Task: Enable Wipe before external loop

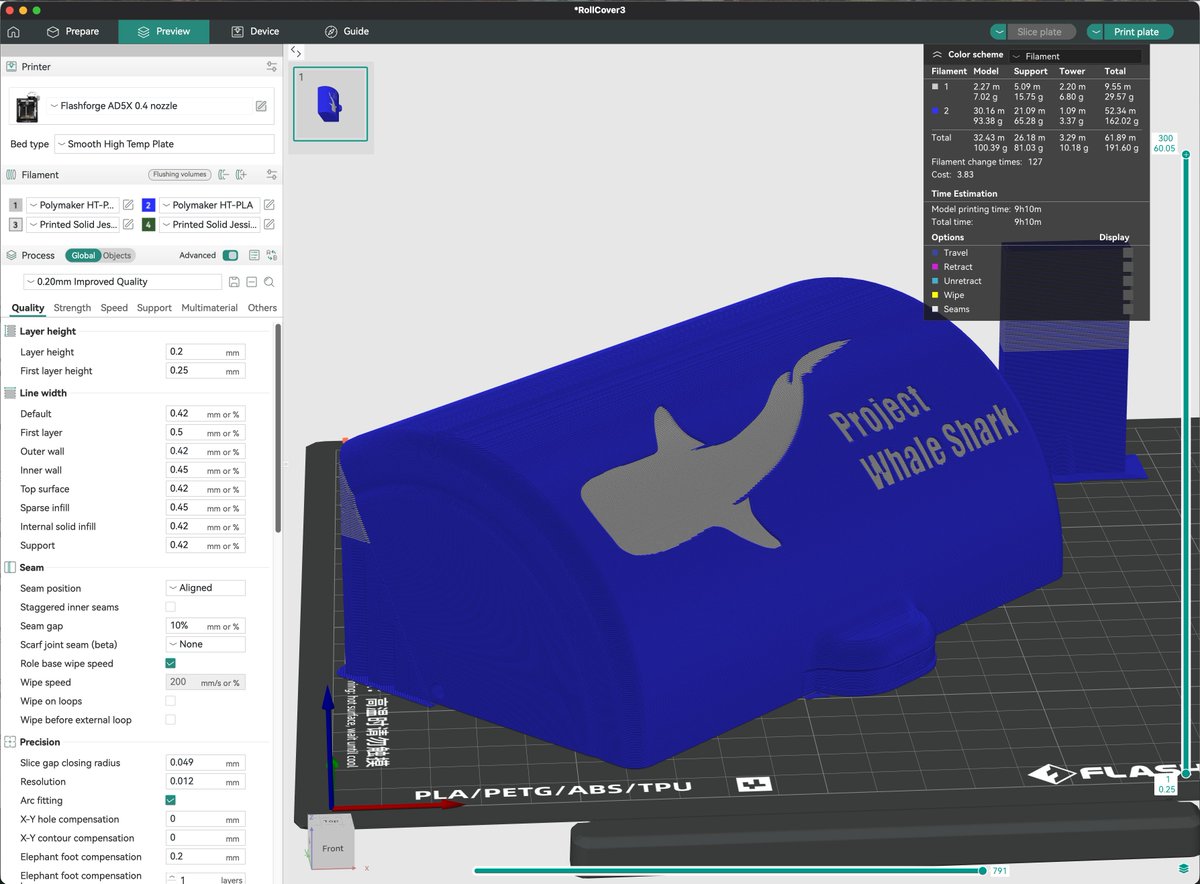Action: (170, 719)
